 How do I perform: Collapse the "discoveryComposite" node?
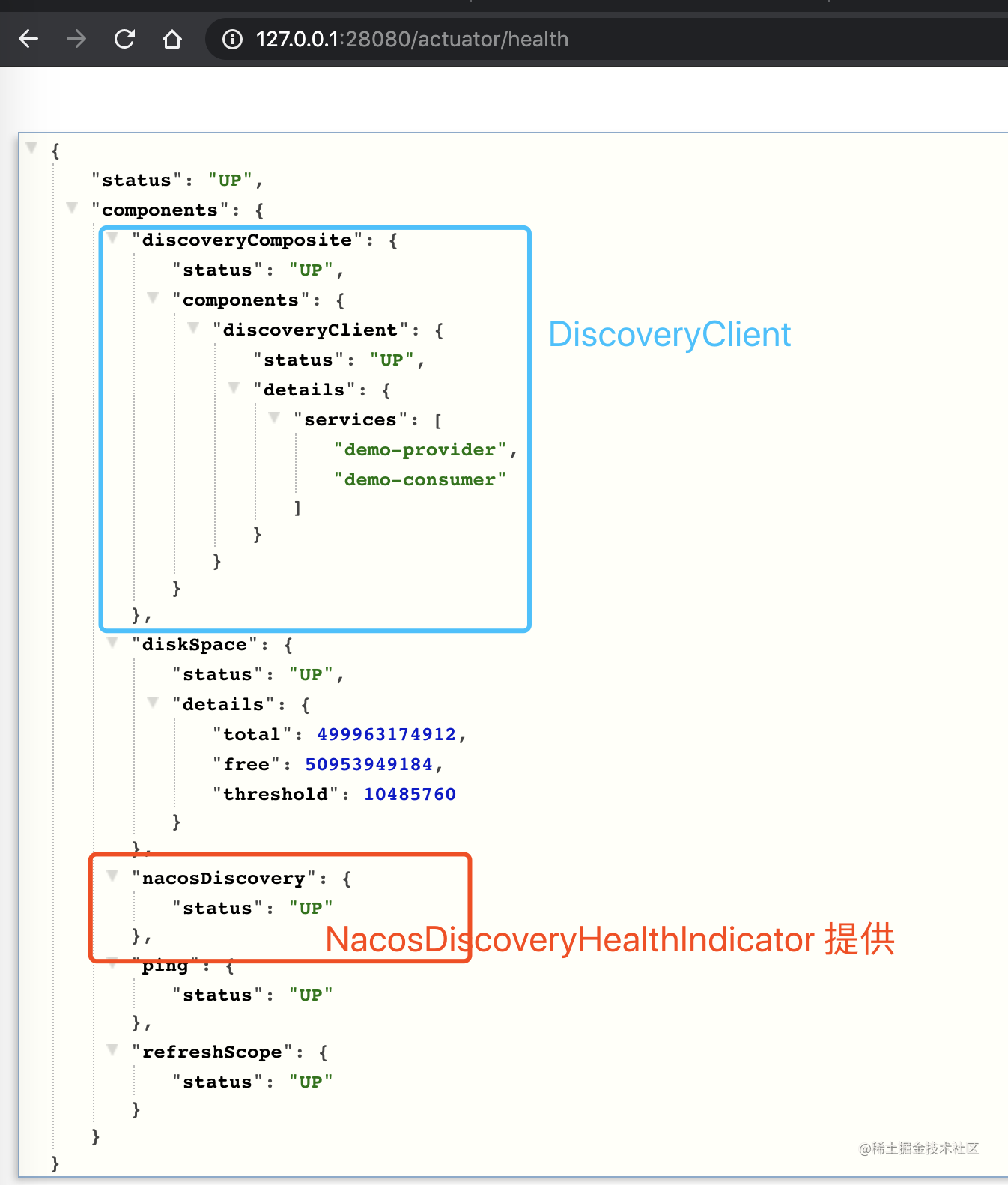(x=112, y=237)
